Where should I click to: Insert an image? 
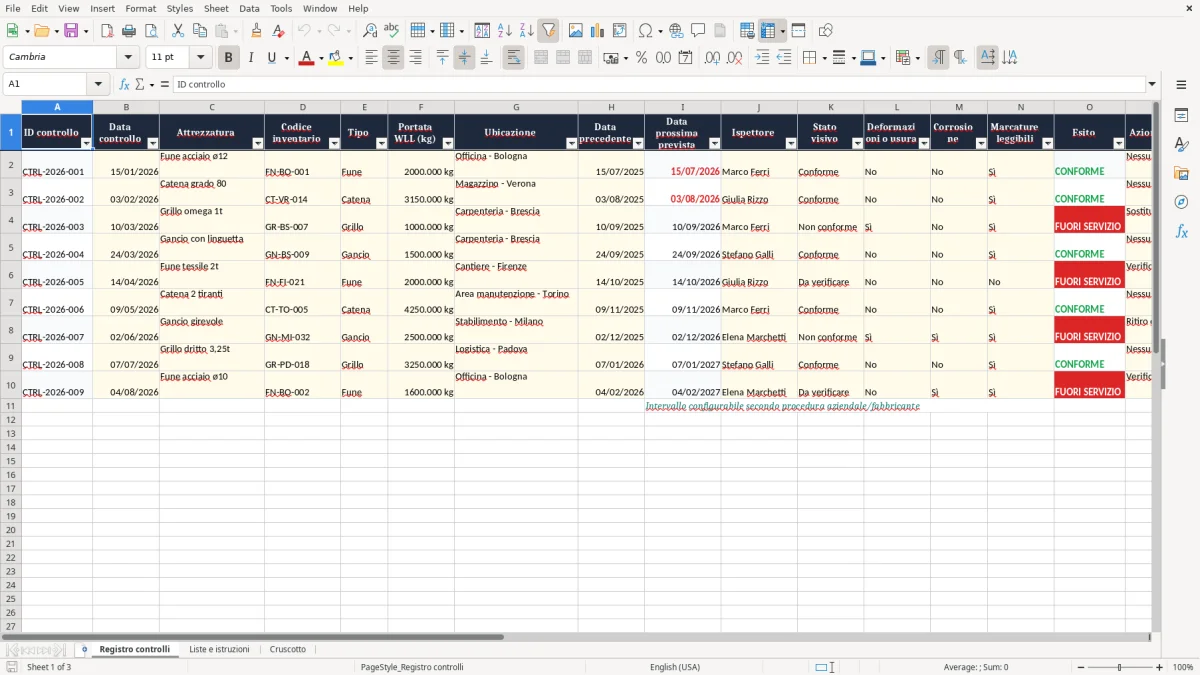coord(576,31)
